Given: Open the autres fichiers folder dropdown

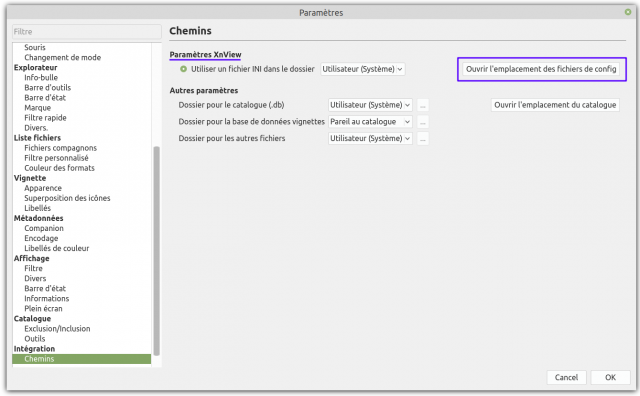Looking at the screenshot, I should pos(370,138).
